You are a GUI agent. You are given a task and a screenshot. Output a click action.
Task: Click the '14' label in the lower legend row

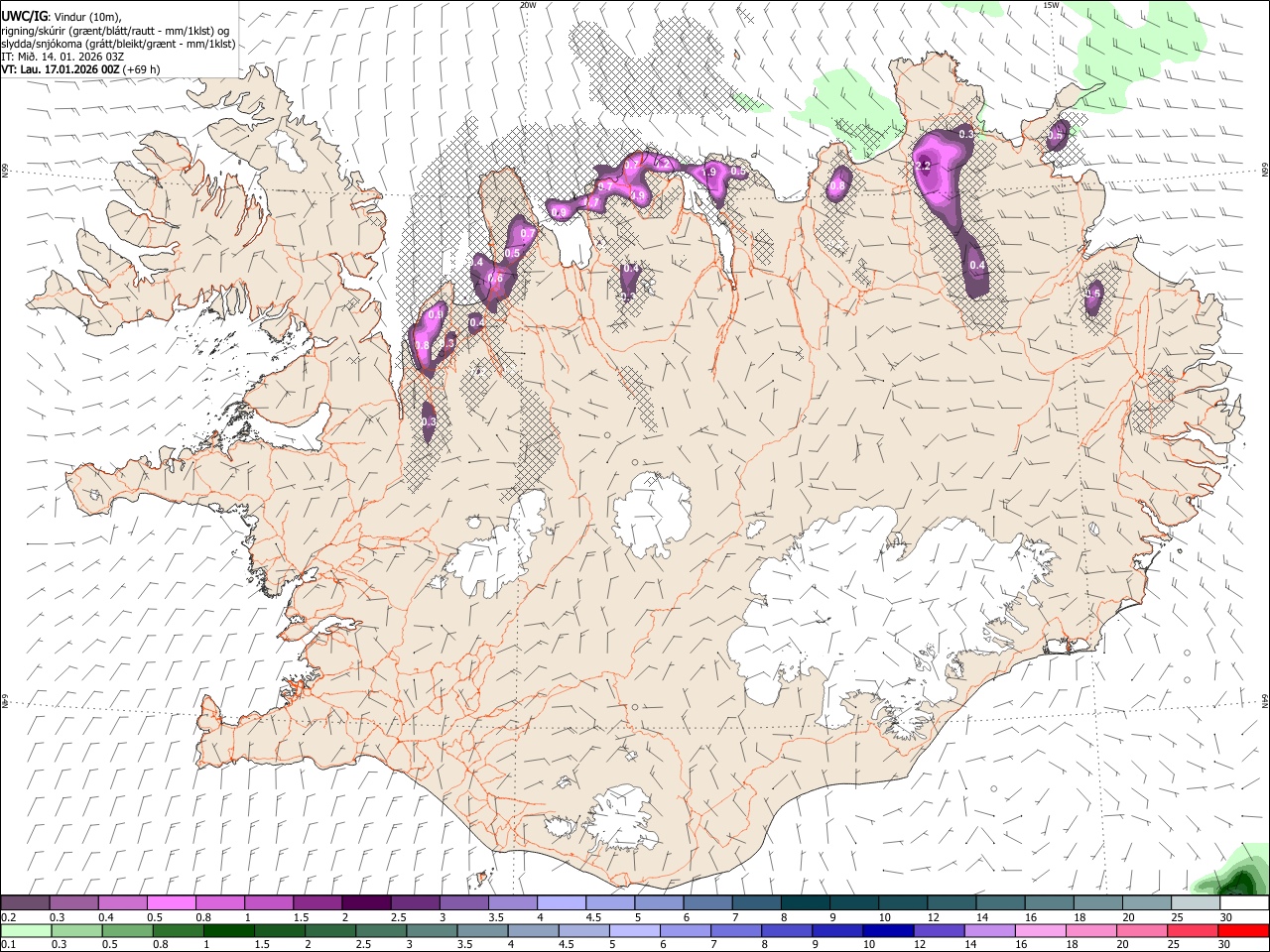971,944
